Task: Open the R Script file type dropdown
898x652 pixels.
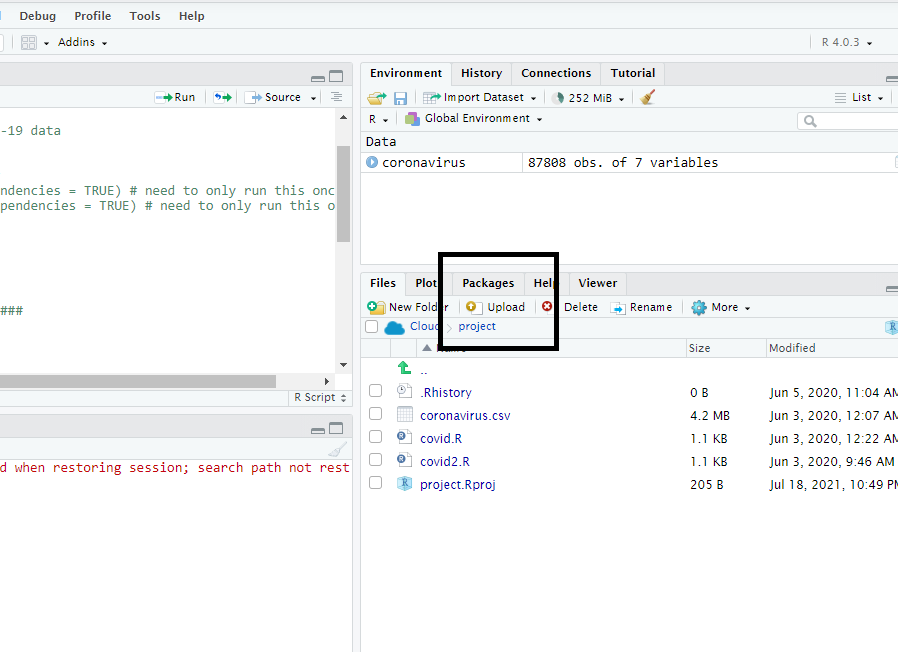Action: 318,397
